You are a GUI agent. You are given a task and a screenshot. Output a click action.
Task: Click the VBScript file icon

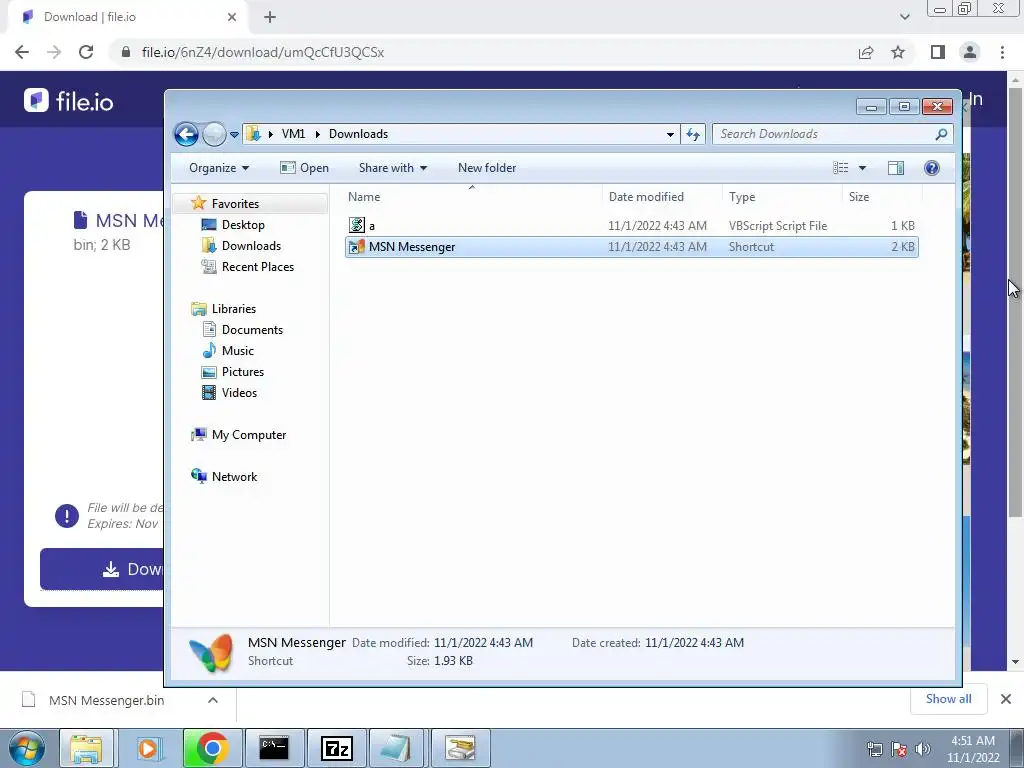[357, 225]
